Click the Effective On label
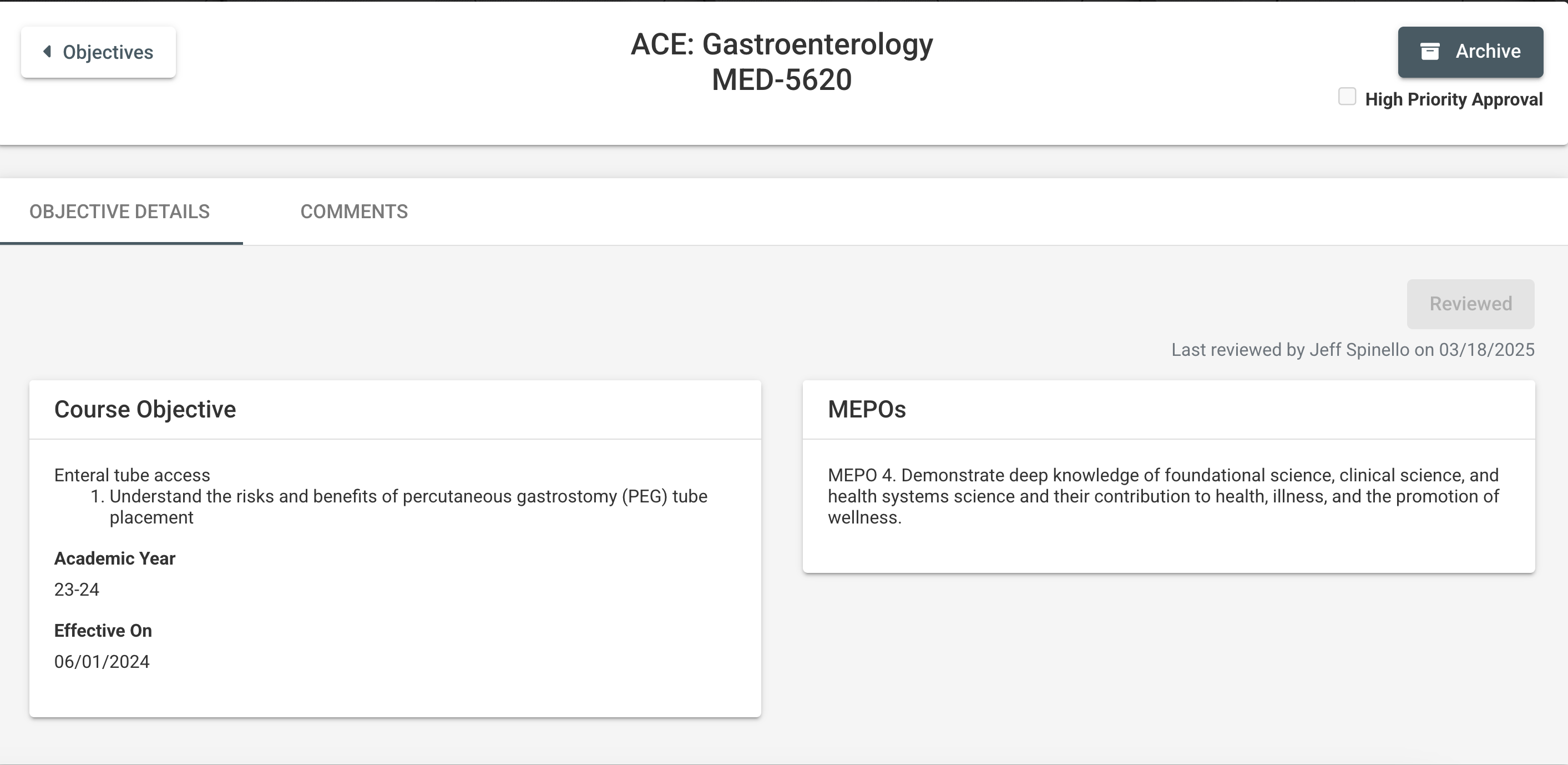 [103, 631]
